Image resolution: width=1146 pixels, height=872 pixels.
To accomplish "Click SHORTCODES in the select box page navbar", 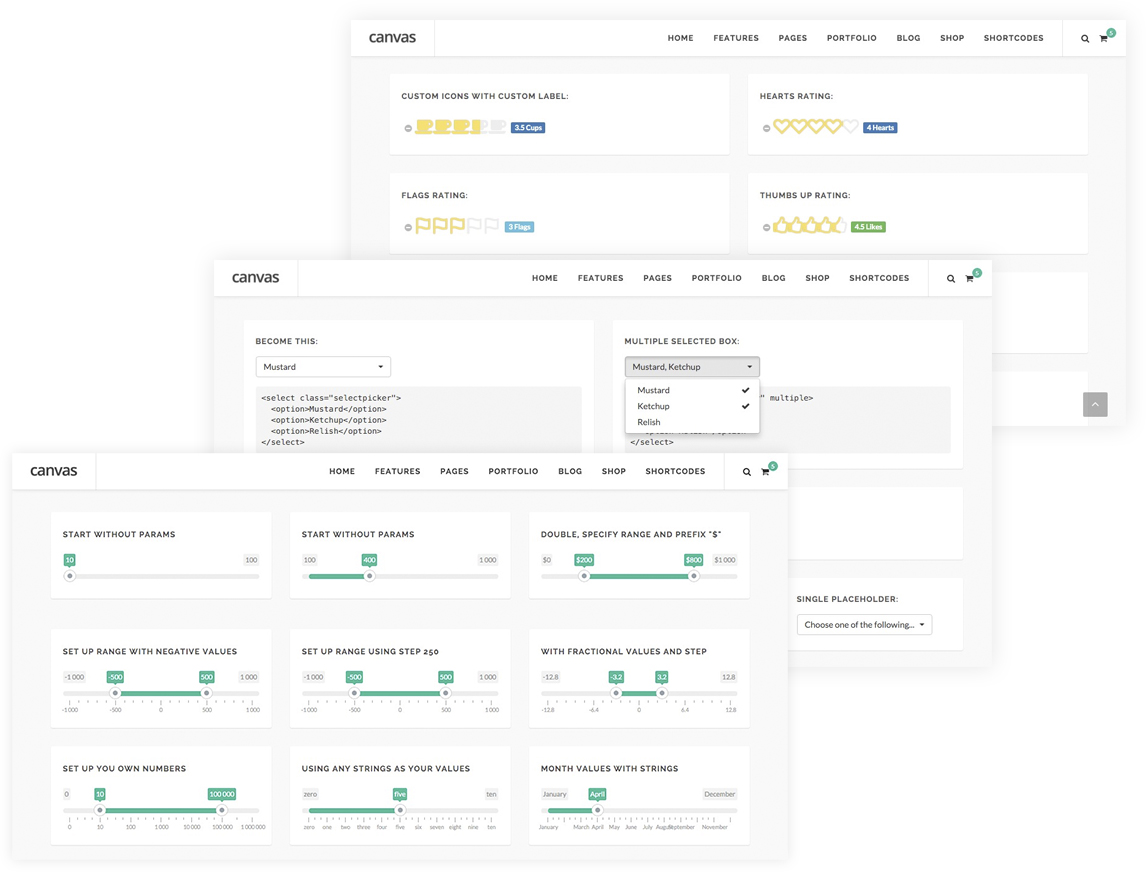I will (x=879, y=278).
